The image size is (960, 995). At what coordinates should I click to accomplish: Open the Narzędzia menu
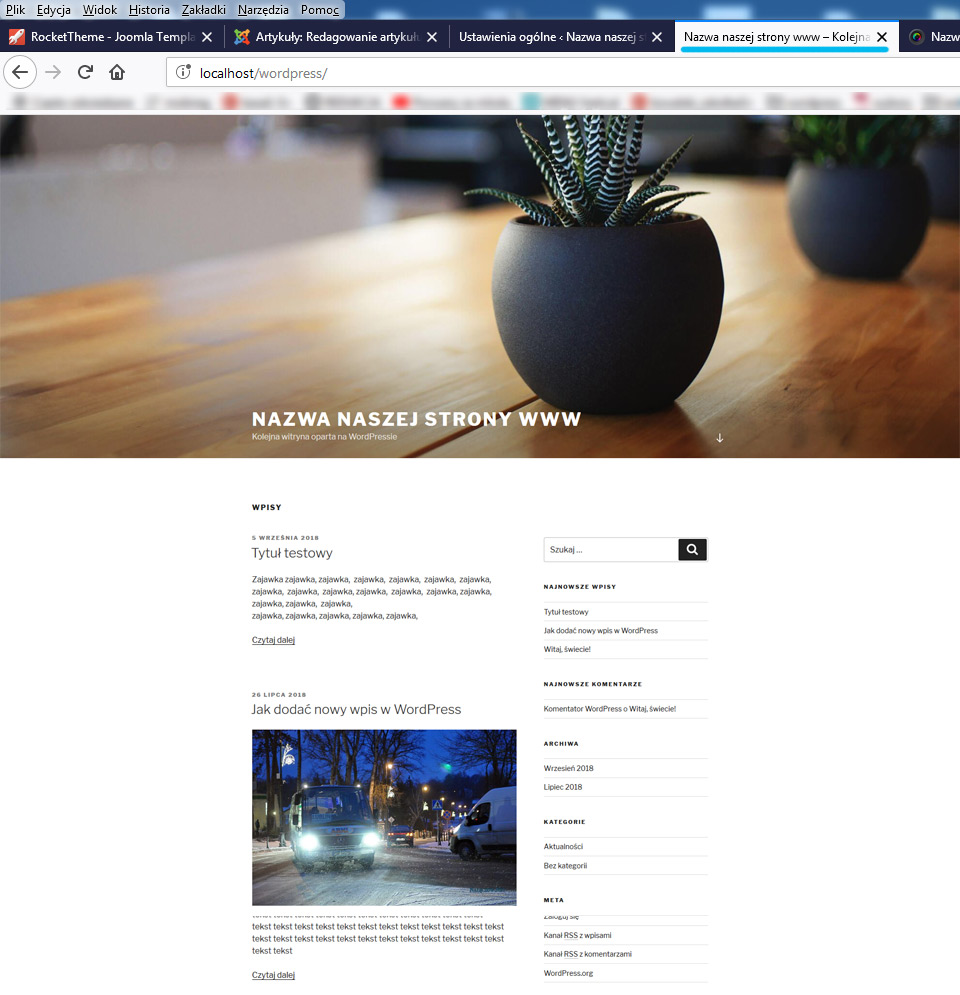[263, 10]
